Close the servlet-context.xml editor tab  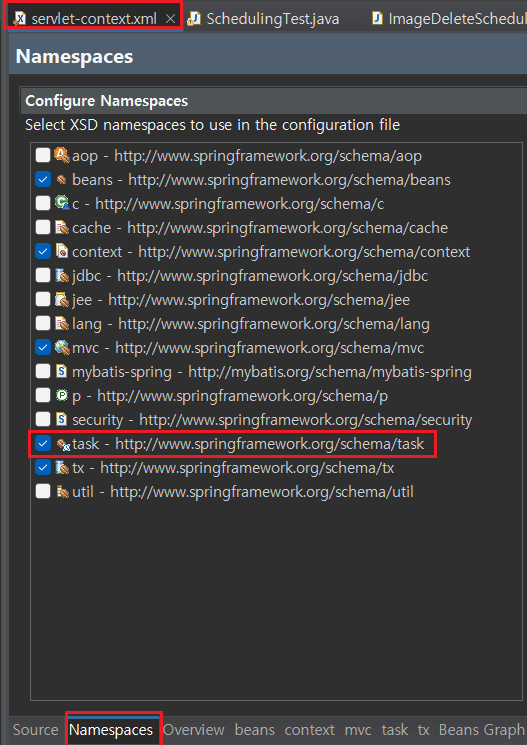[x=170, y=19]
